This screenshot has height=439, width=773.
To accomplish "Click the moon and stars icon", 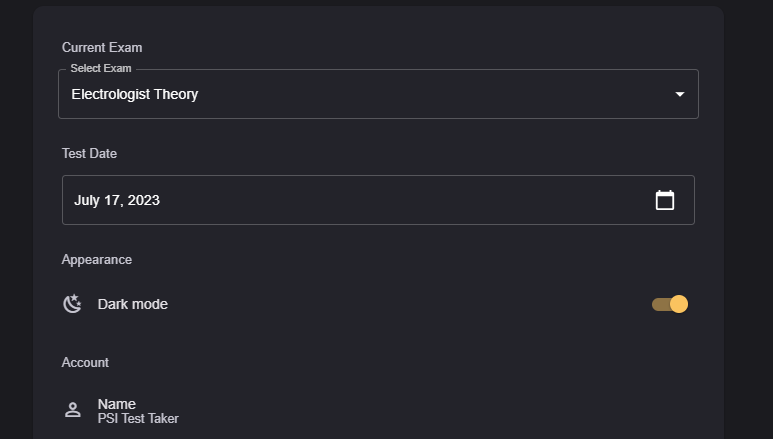I will 72,304.
